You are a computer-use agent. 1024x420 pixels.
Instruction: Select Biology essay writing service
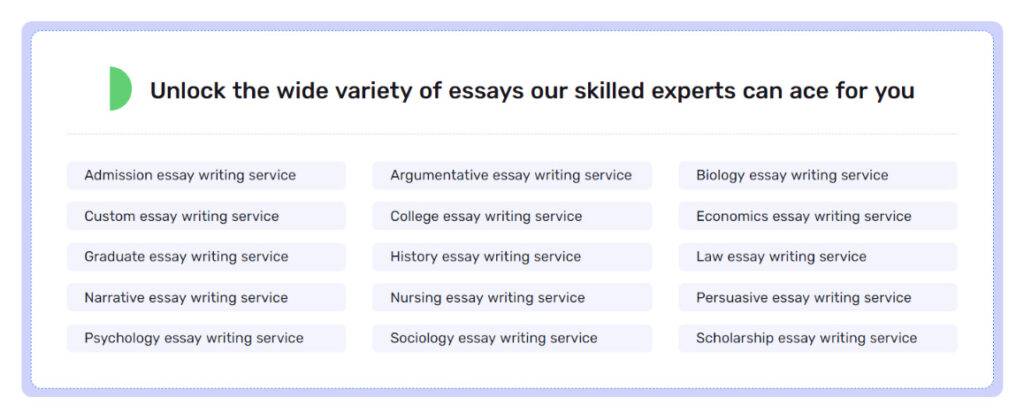(x=818, y=175)
